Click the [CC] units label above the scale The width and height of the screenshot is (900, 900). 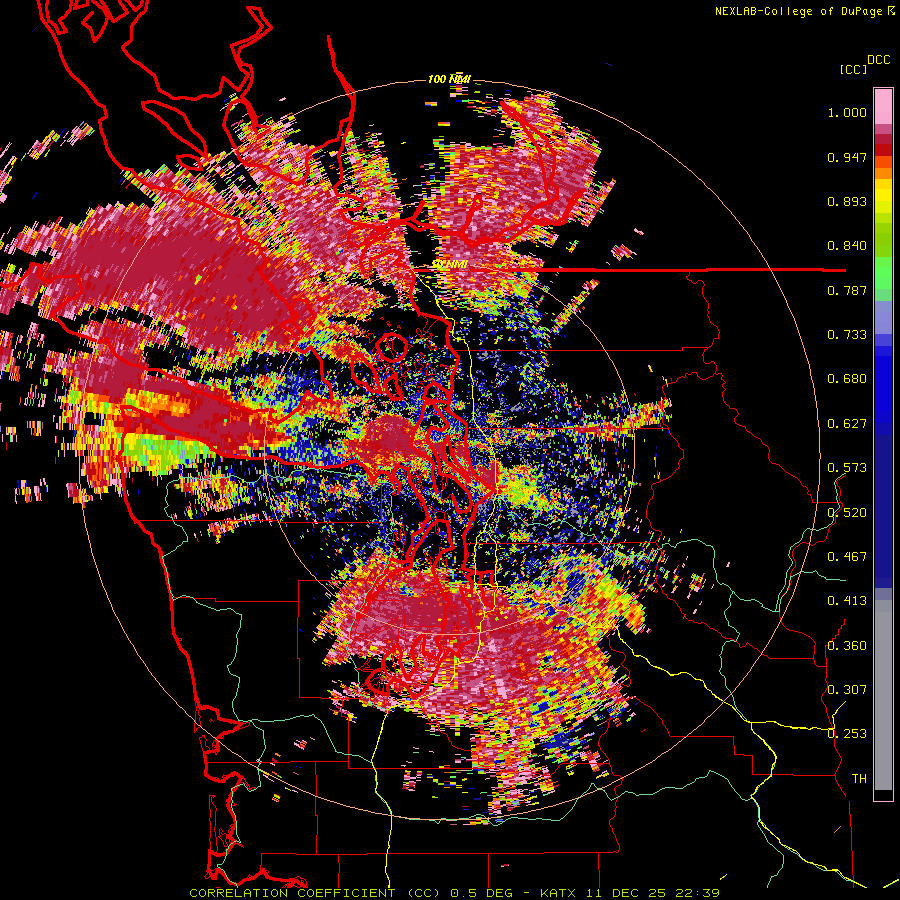pyautogui.click(x=854, y=69)
